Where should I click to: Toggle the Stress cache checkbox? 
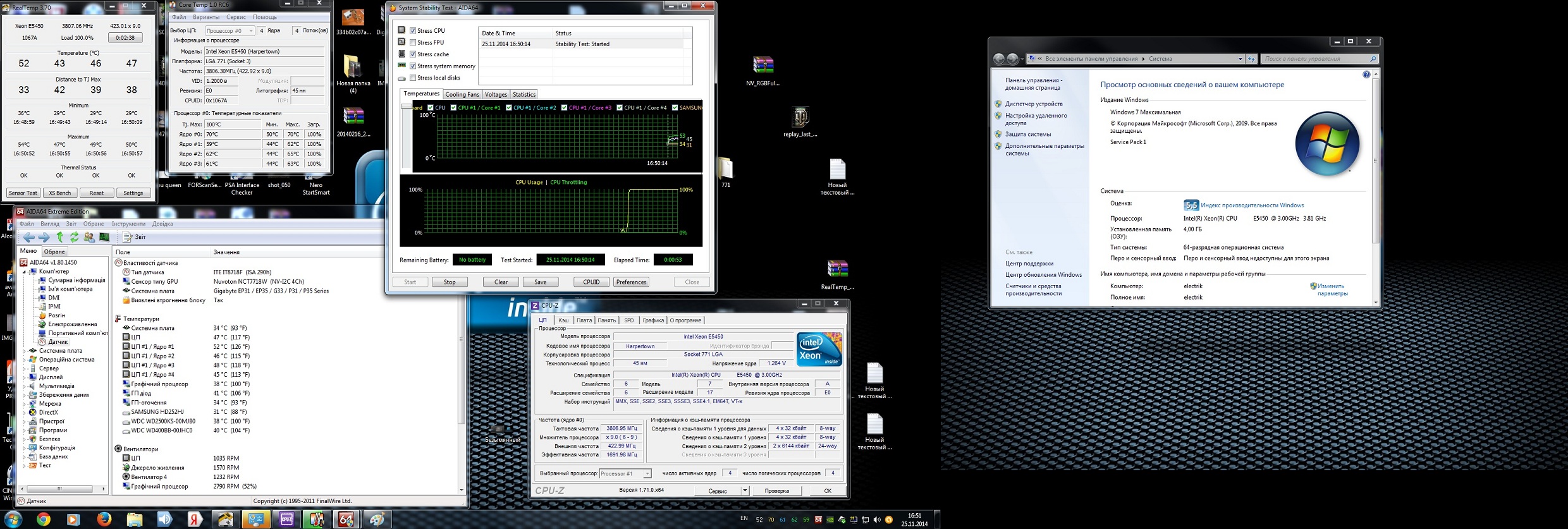(413, 54)
